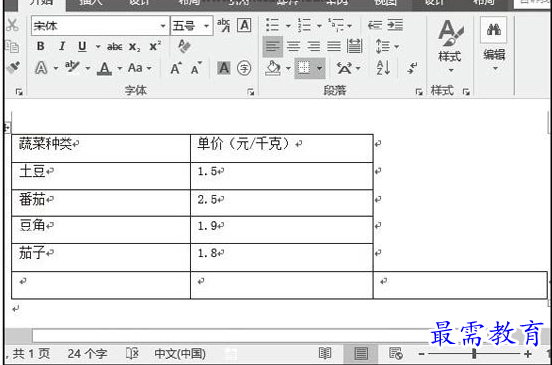Open the Paragraph dialog launcher
Viewport: 552px width, 365px height.
pos(419,92)
